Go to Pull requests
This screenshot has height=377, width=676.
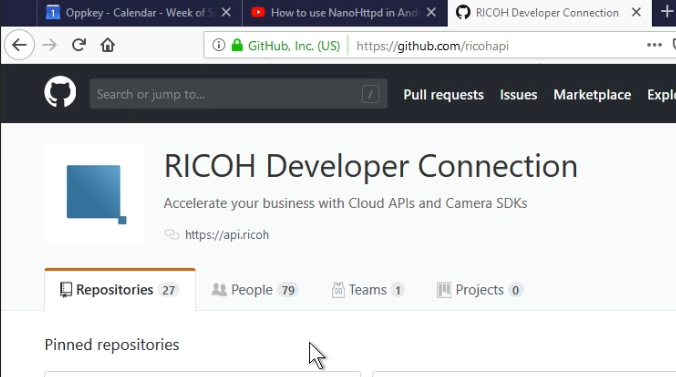pos(443,94)
